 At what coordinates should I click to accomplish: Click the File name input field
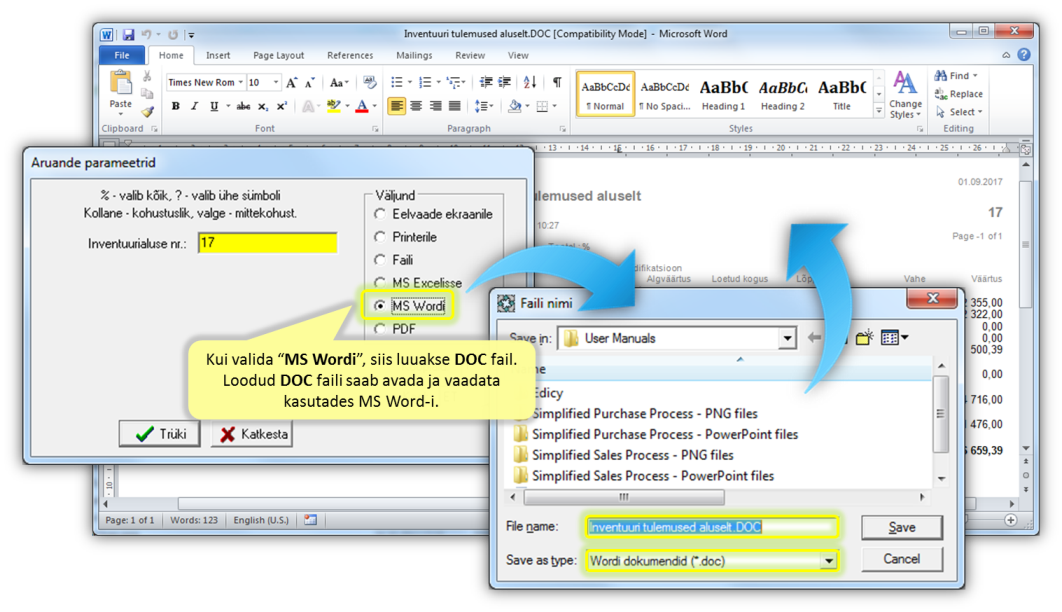[x=712, y=527]
